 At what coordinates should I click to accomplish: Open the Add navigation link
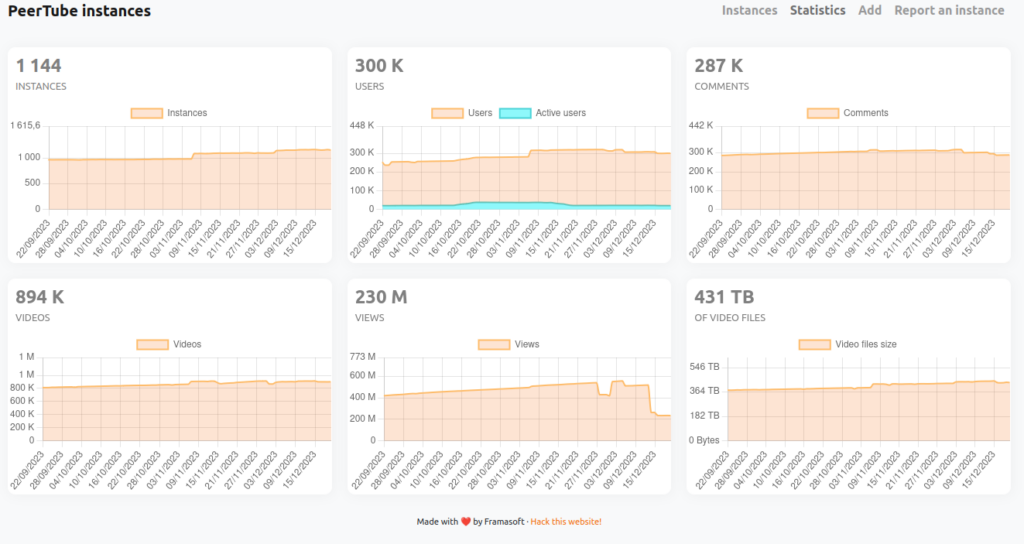[x=870, y=10]
